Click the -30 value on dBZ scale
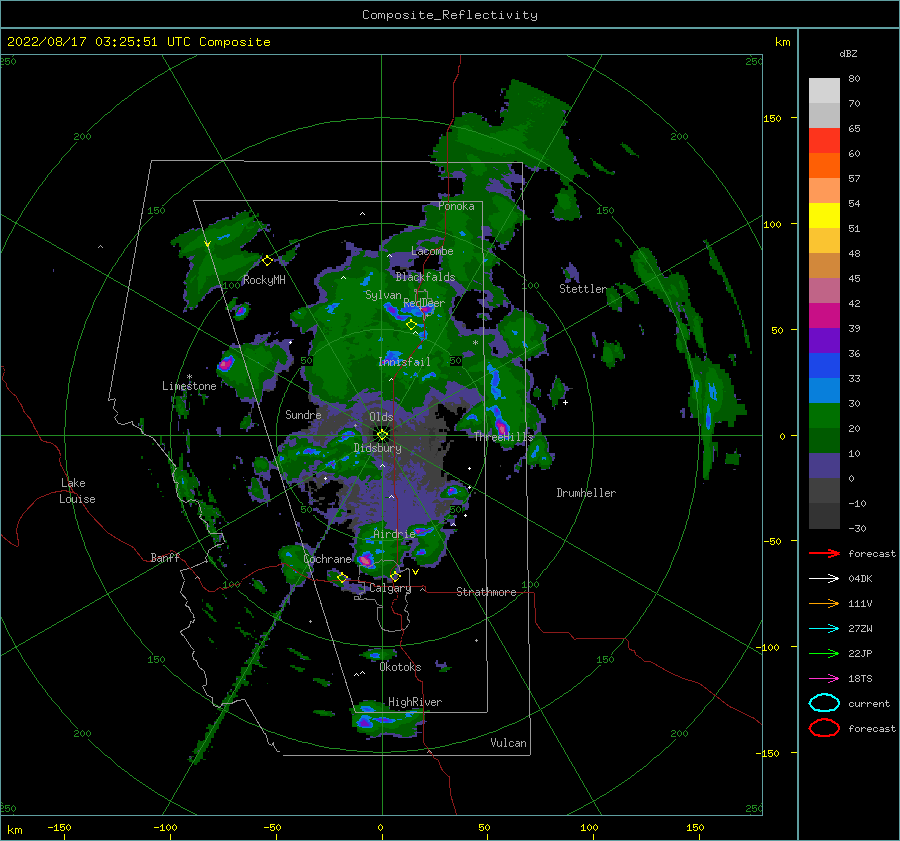 click(857, 528)
